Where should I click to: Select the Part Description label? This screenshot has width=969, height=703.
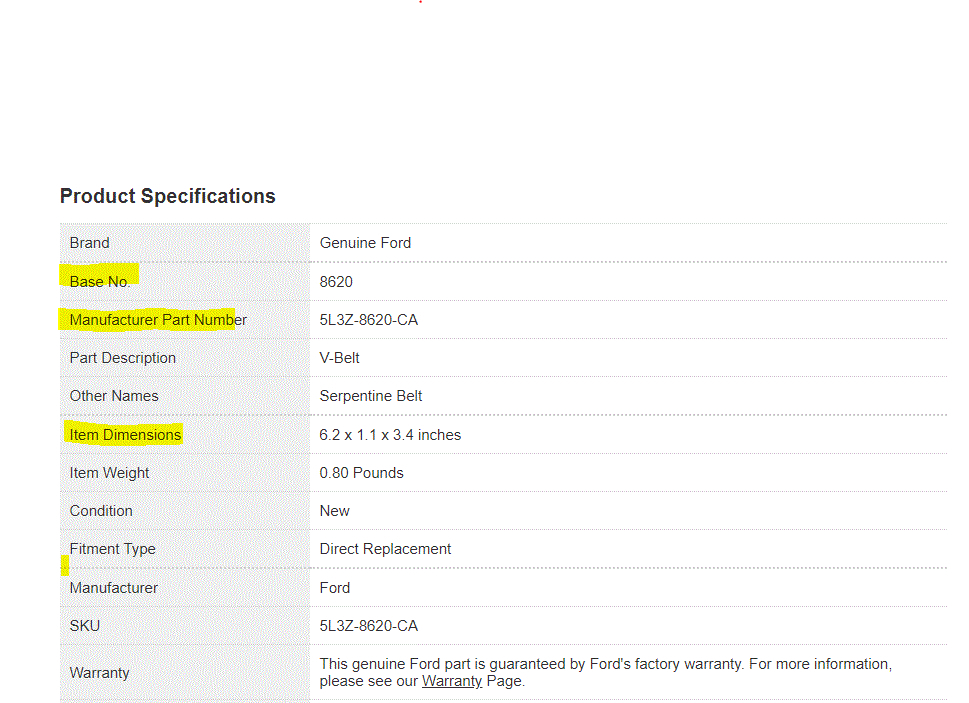pos(123,358)
